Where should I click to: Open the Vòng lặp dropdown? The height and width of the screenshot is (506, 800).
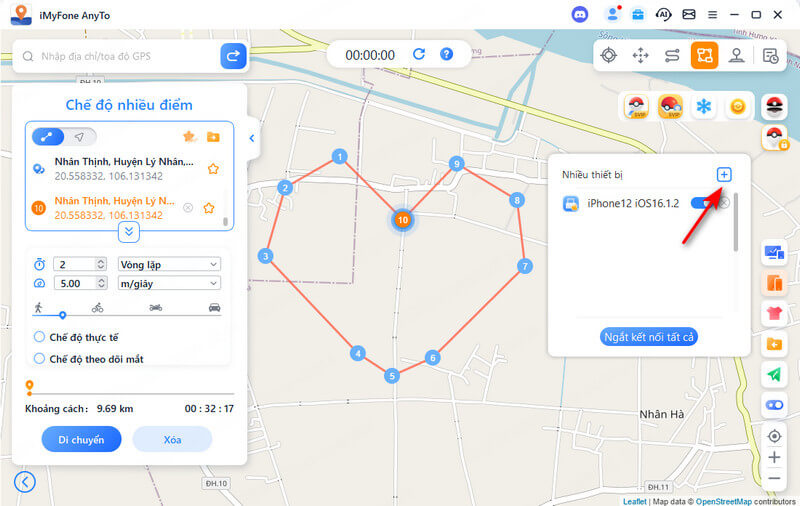166,264
